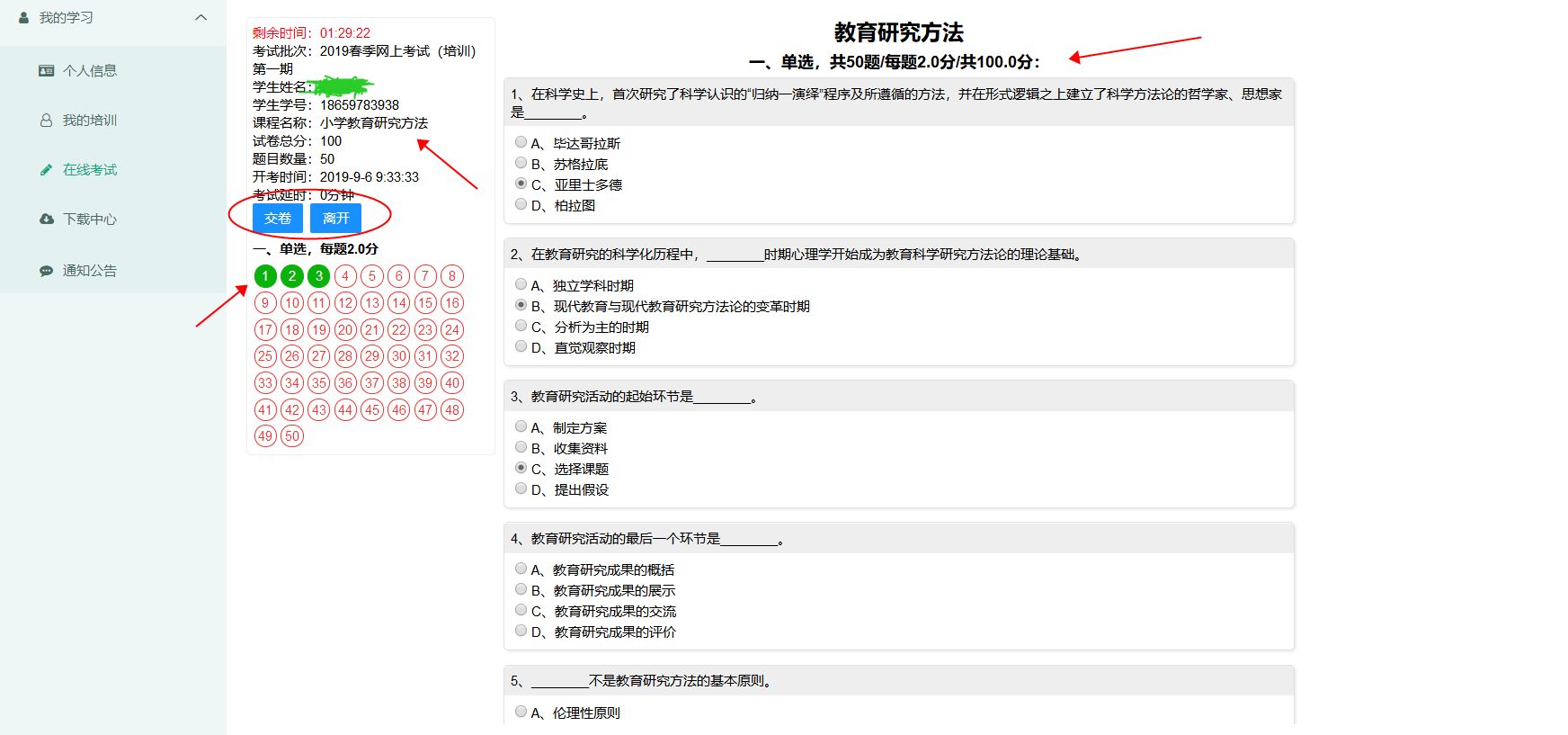Jump to question 36 circle
Image resolution: width=1568 pixels, height=735 pixels.
[x=345, y=383]
